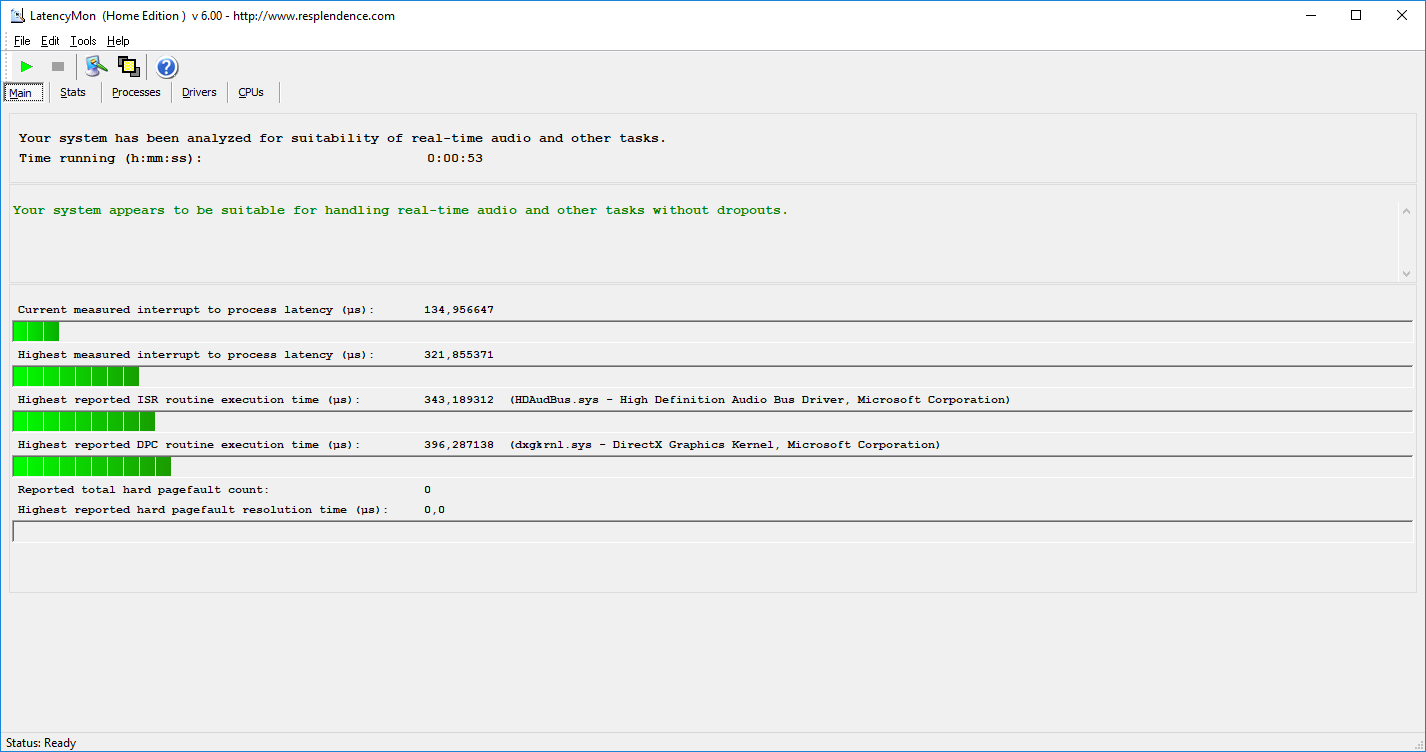
Task: Open the Help menu
Action: tap(118, 41)
